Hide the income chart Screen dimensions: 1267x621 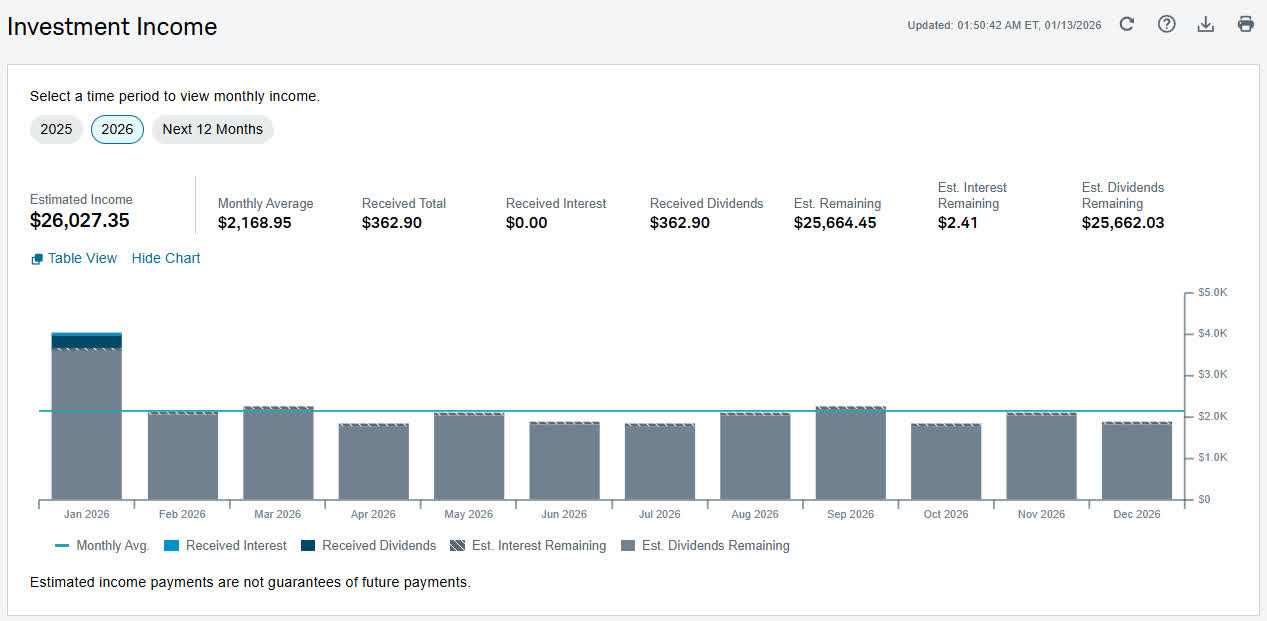pos(166,258)
